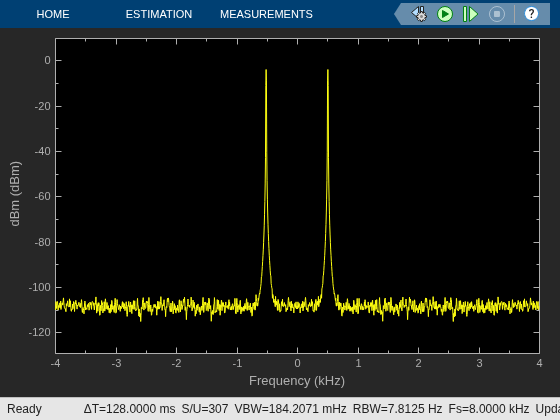The image size is (560, 420).
Task: Click the Frequency (kHz) axis label
Action: [297, 381]
